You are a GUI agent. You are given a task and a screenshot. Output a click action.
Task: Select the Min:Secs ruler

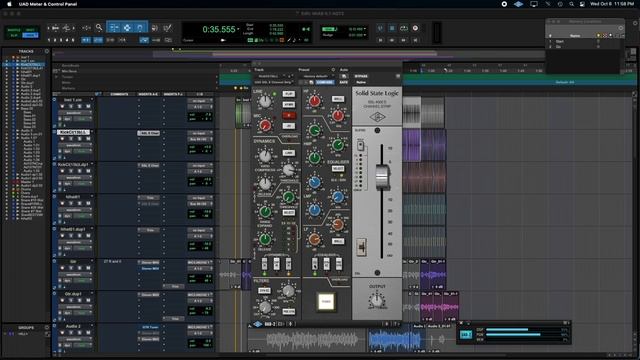pyautogui.click(x=69, y=71)
